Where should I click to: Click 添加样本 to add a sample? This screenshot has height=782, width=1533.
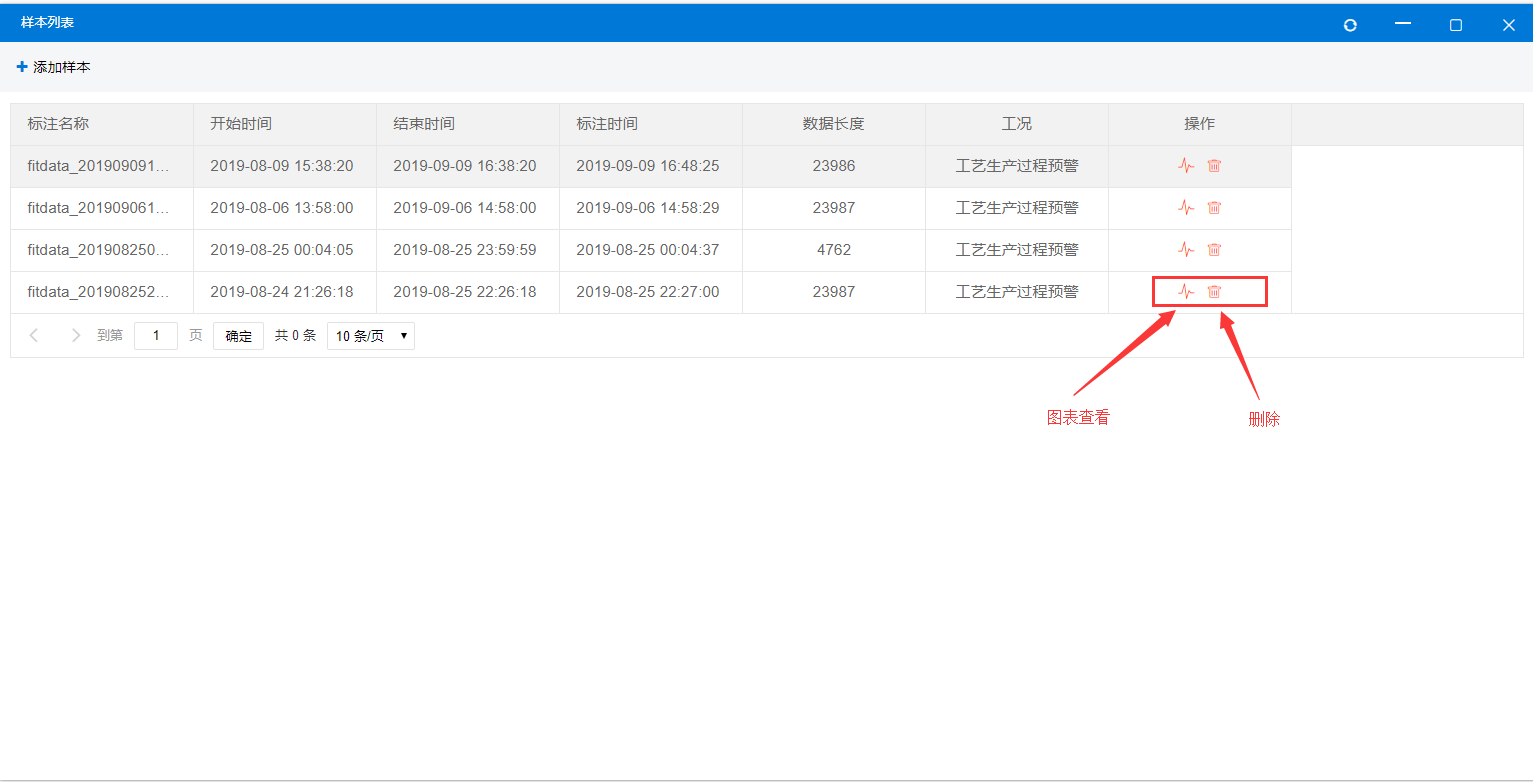click(x=54, y=67)
